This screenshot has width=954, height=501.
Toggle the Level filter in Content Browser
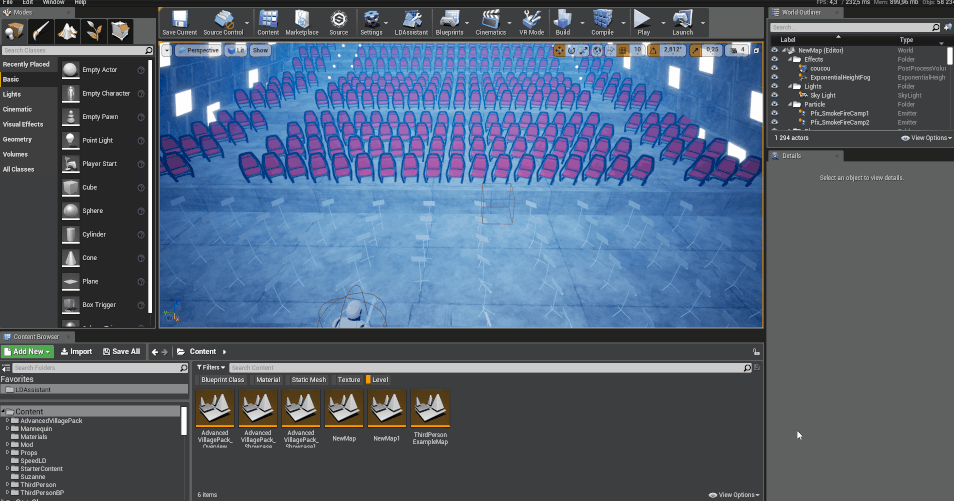pyautogui.click(x=377, y=380)
